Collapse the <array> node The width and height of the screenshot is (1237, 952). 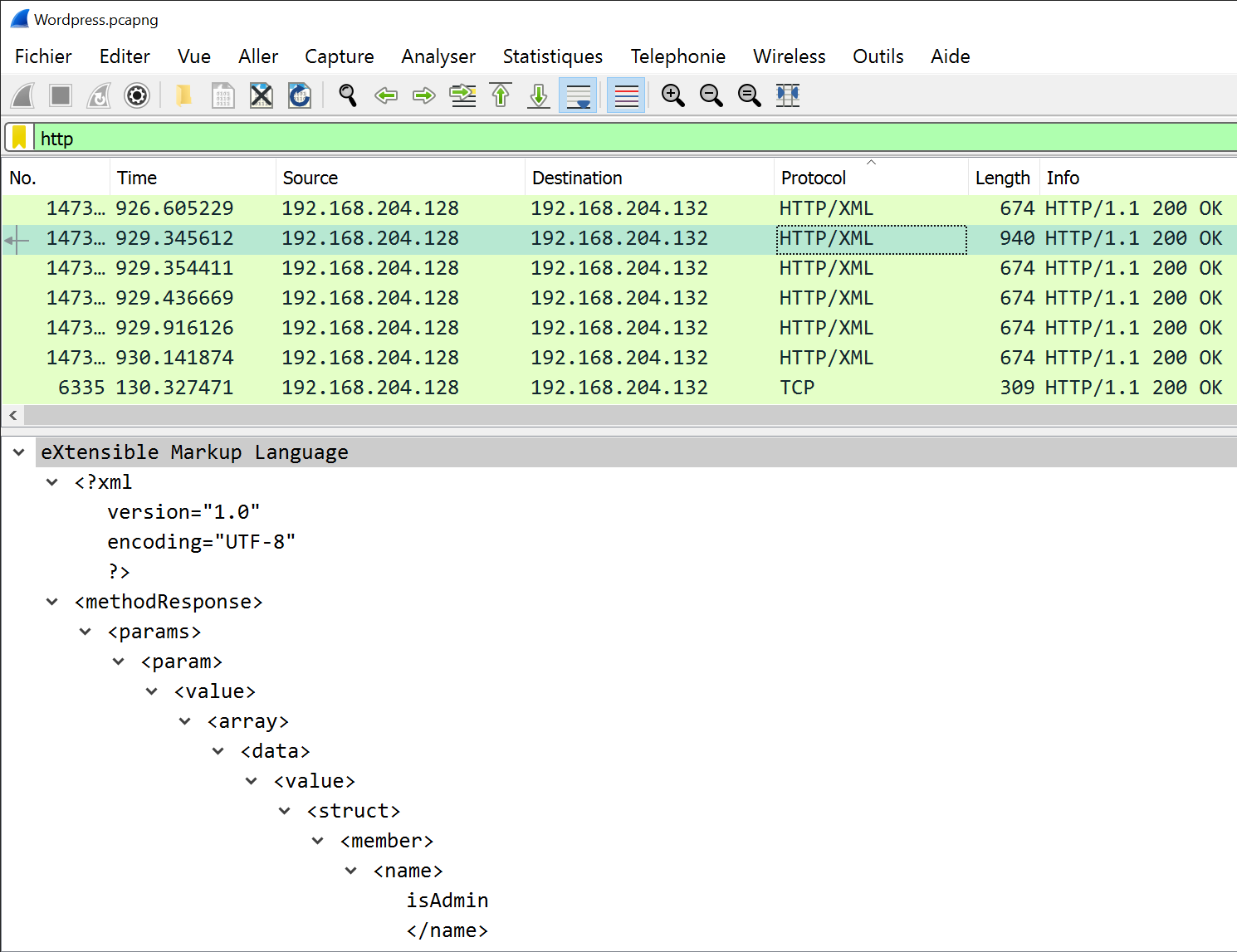tap(185, 721)
